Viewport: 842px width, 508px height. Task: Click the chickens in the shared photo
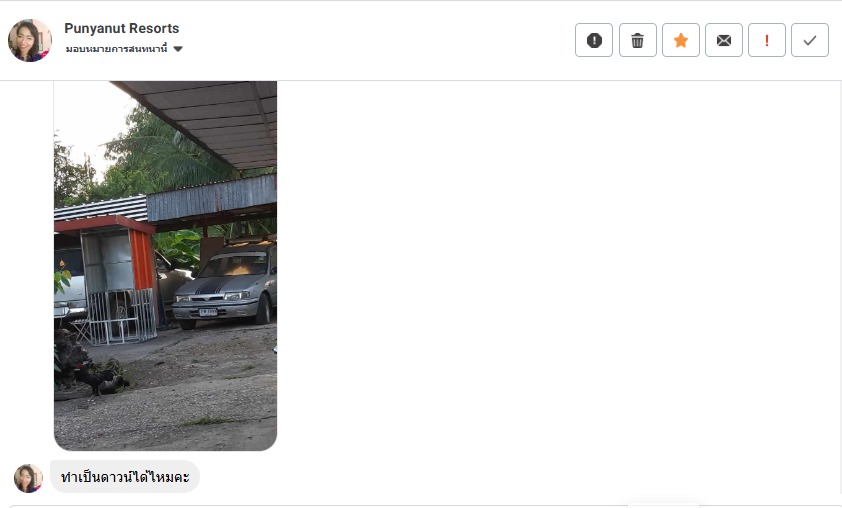[x=99, y=379]
